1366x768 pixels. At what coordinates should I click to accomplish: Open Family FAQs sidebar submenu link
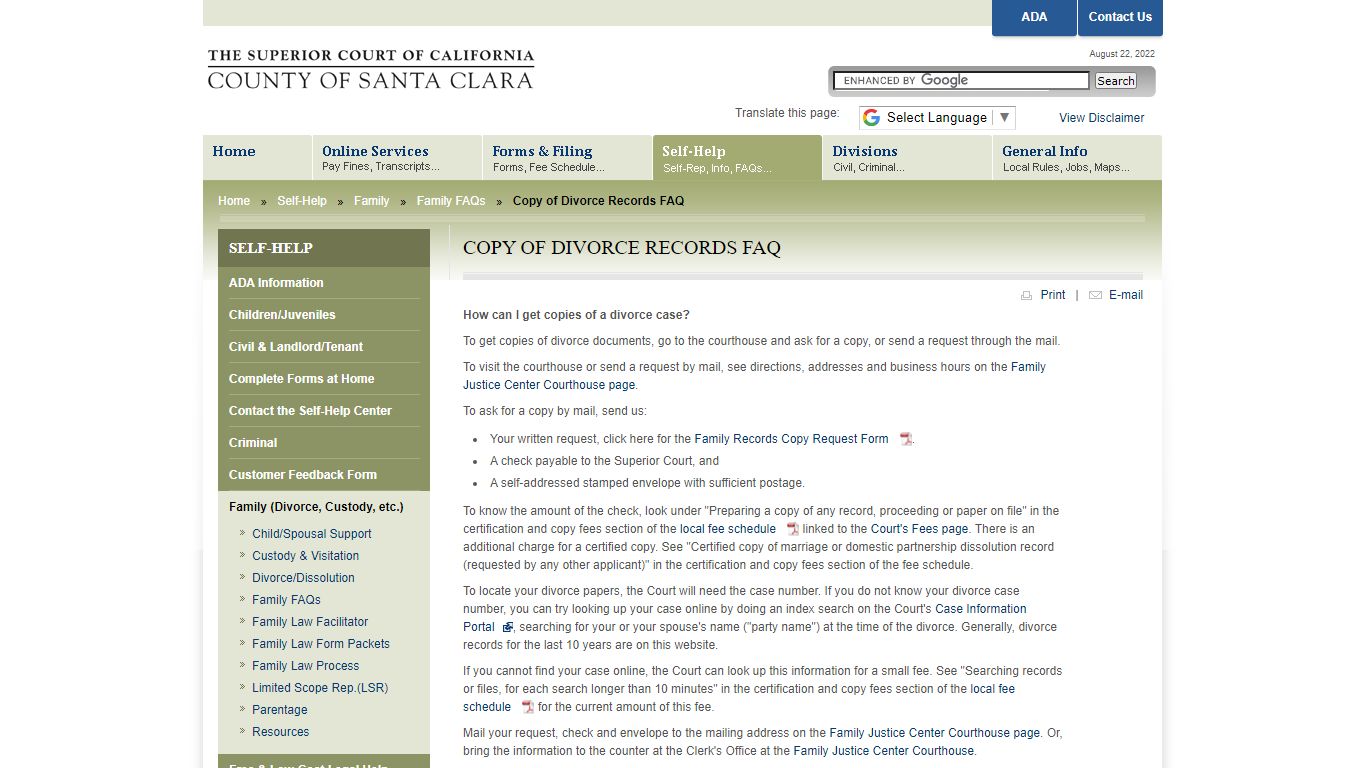[x=286, y=600]
